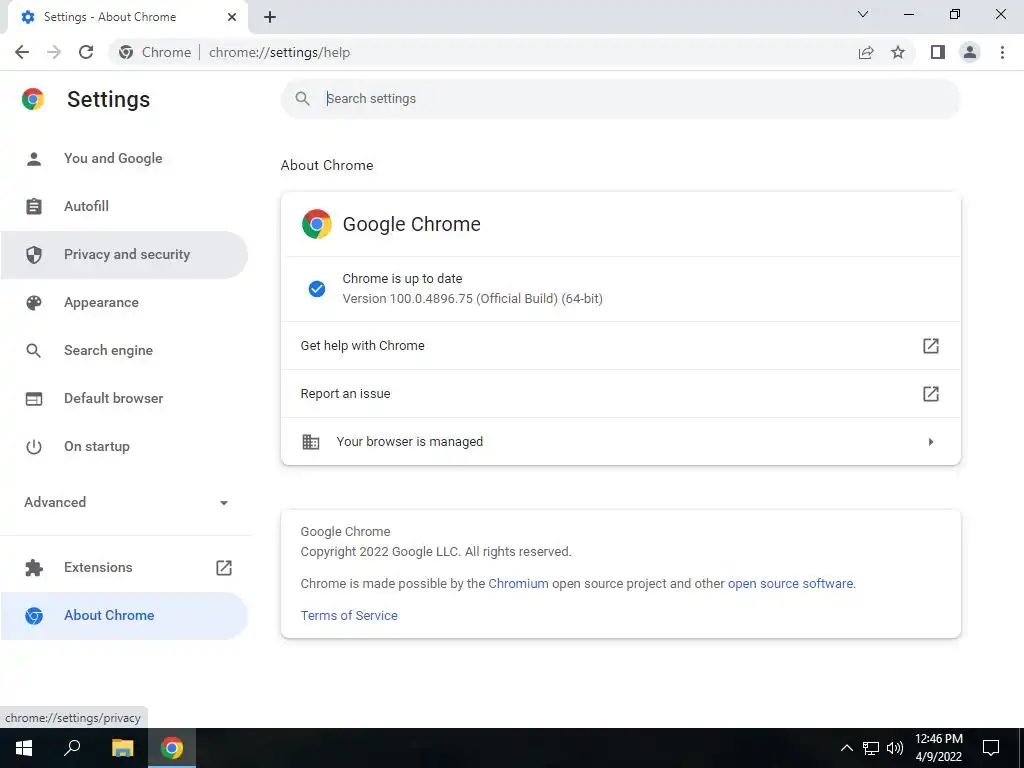Go back using the browser back arrow
The height and width of the screenshot is (768, 1024).
pyautogui.click(x=22, y=52)
